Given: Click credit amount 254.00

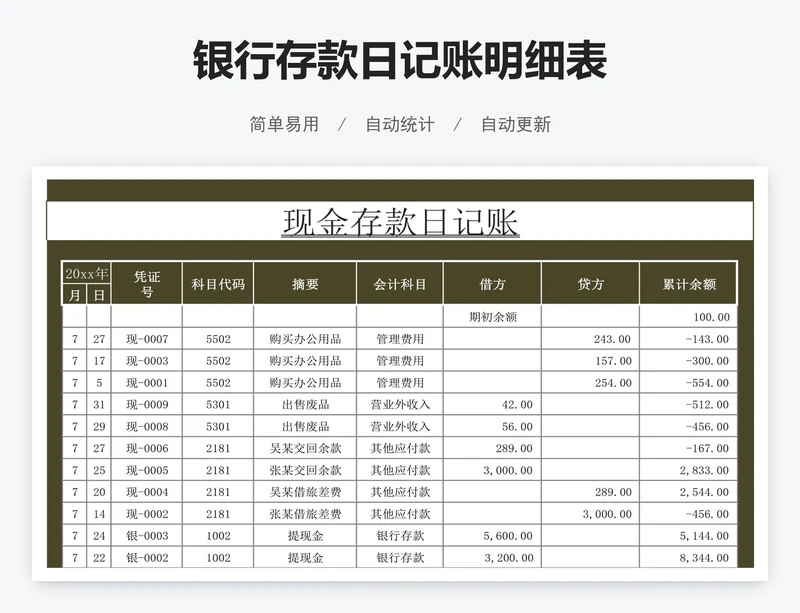Looking at the screenshot, I should (590, 382).
